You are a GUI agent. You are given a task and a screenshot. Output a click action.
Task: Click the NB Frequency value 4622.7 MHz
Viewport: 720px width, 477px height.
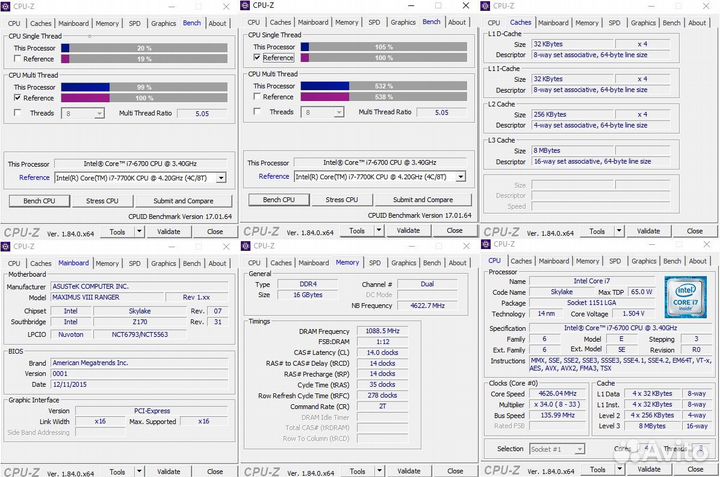click(x=427, y=305)
